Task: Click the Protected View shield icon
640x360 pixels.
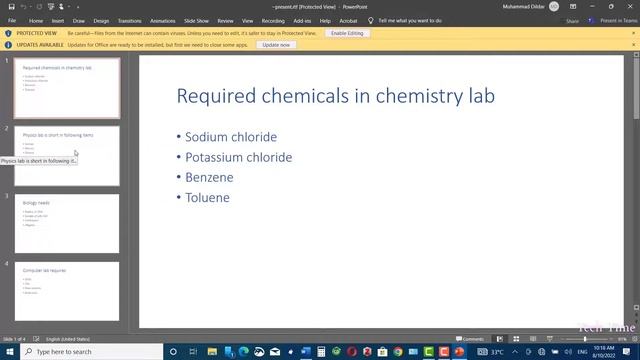Action: coord(8,33)
